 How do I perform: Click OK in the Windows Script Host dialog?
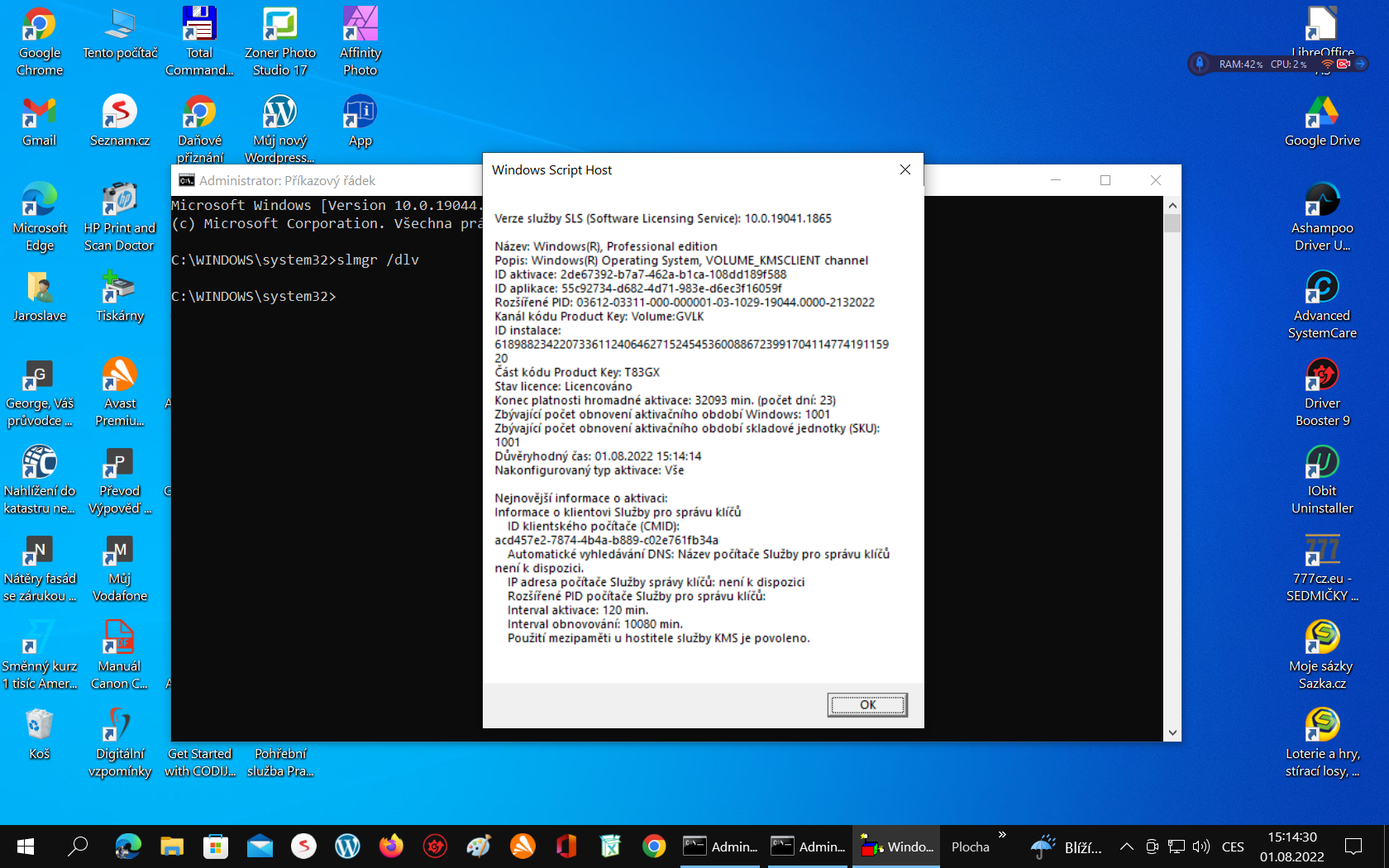coord(867,704)
